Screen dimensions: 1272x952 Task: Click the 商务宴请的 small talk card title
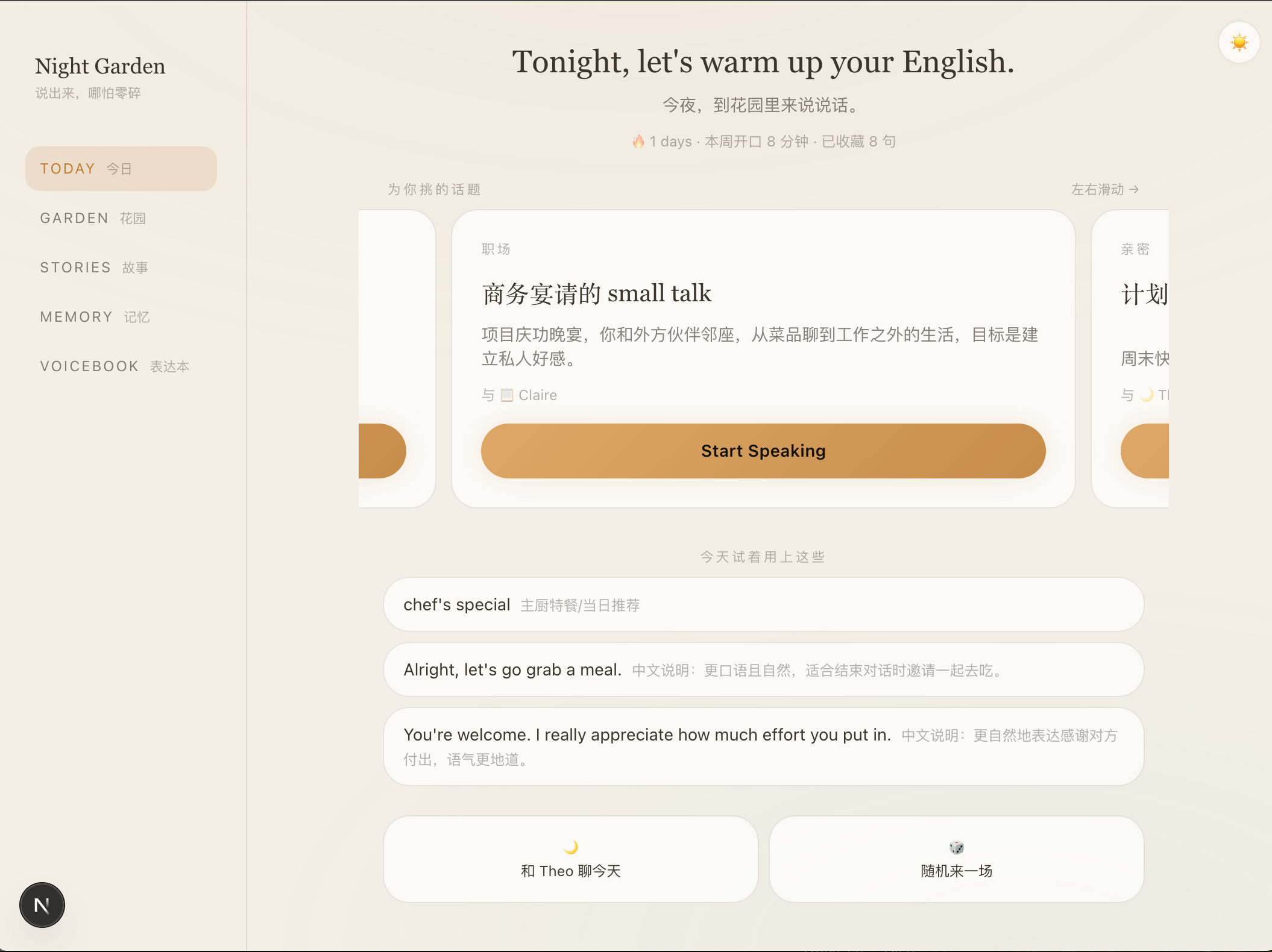click(597, 293)
